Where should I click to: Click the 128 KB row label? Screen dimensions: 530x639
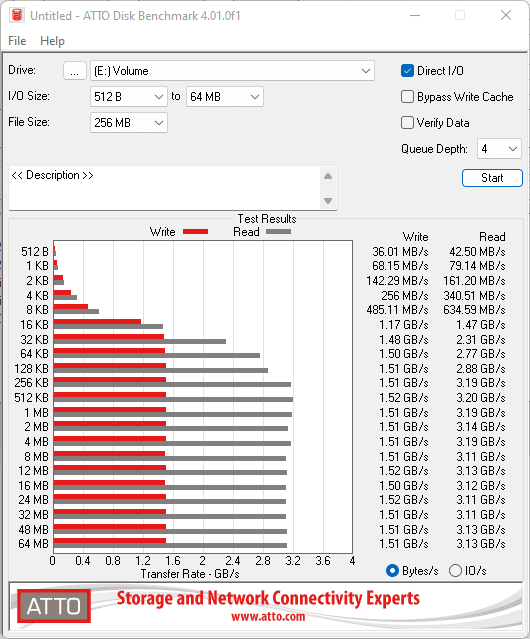click(x=31, y=368)
